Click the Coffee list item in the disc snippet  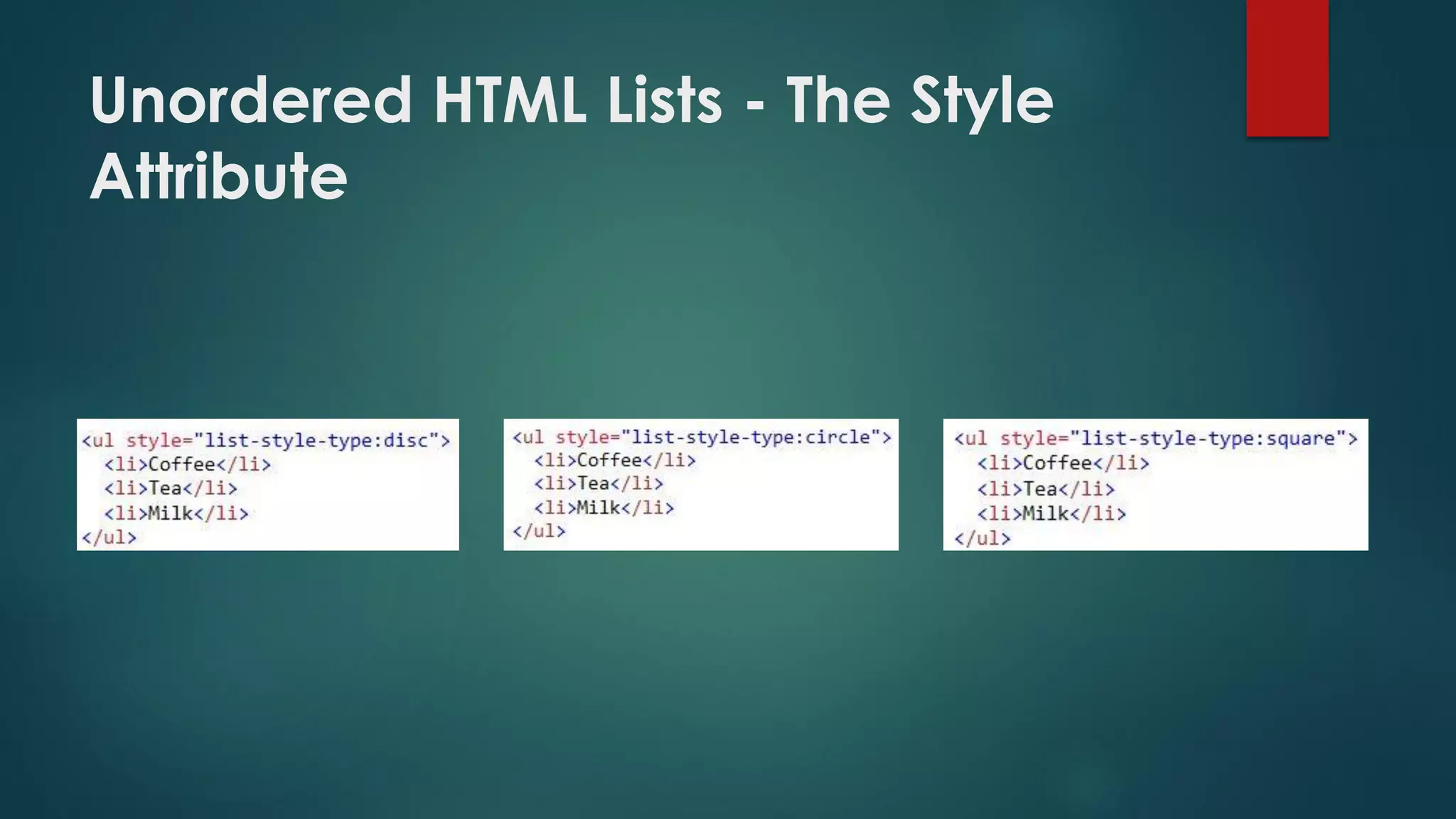(x=188, y=464)
